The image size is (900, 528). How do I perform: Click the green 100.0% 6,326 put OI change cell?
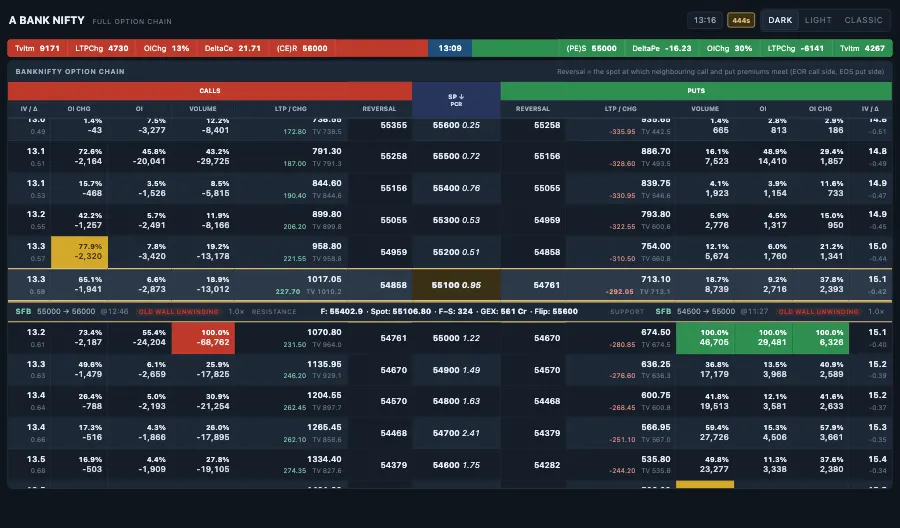pos(821,338)
